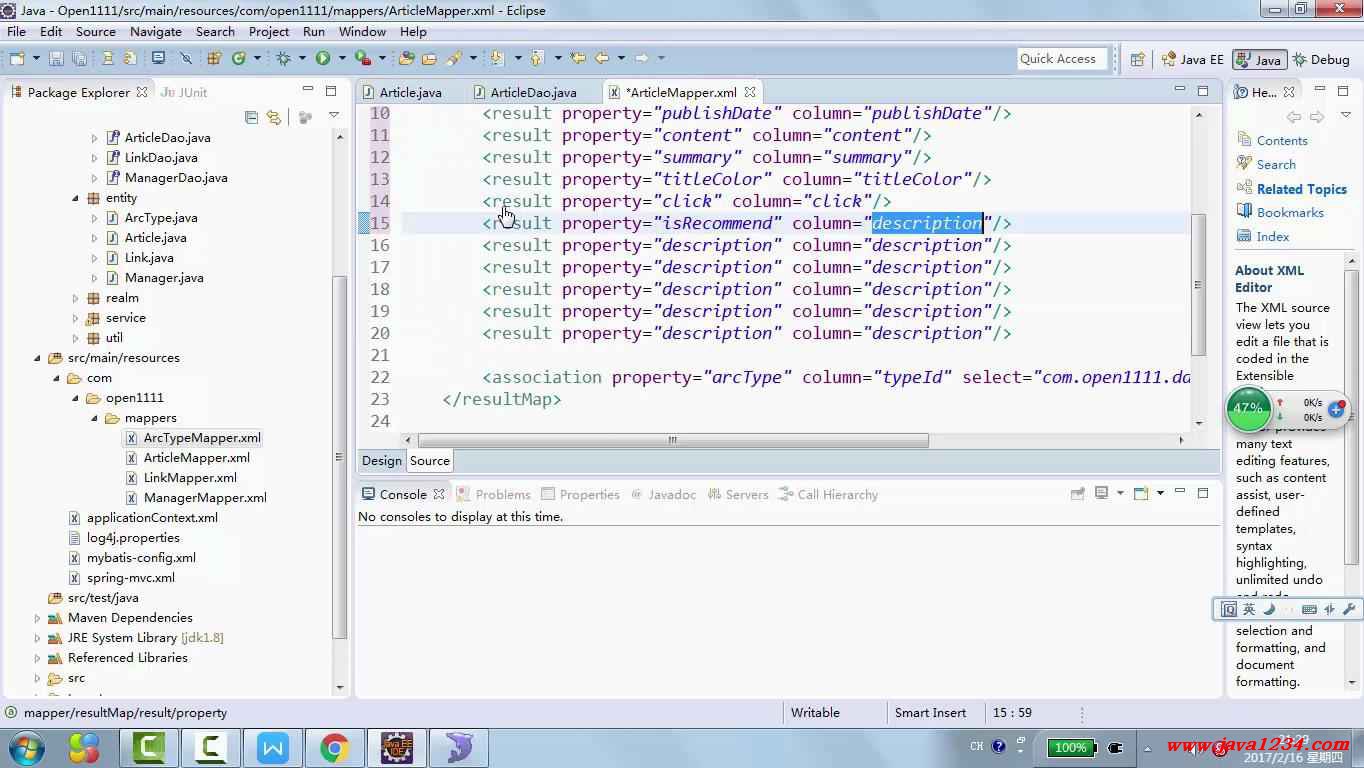Open the Project menu

269,31
